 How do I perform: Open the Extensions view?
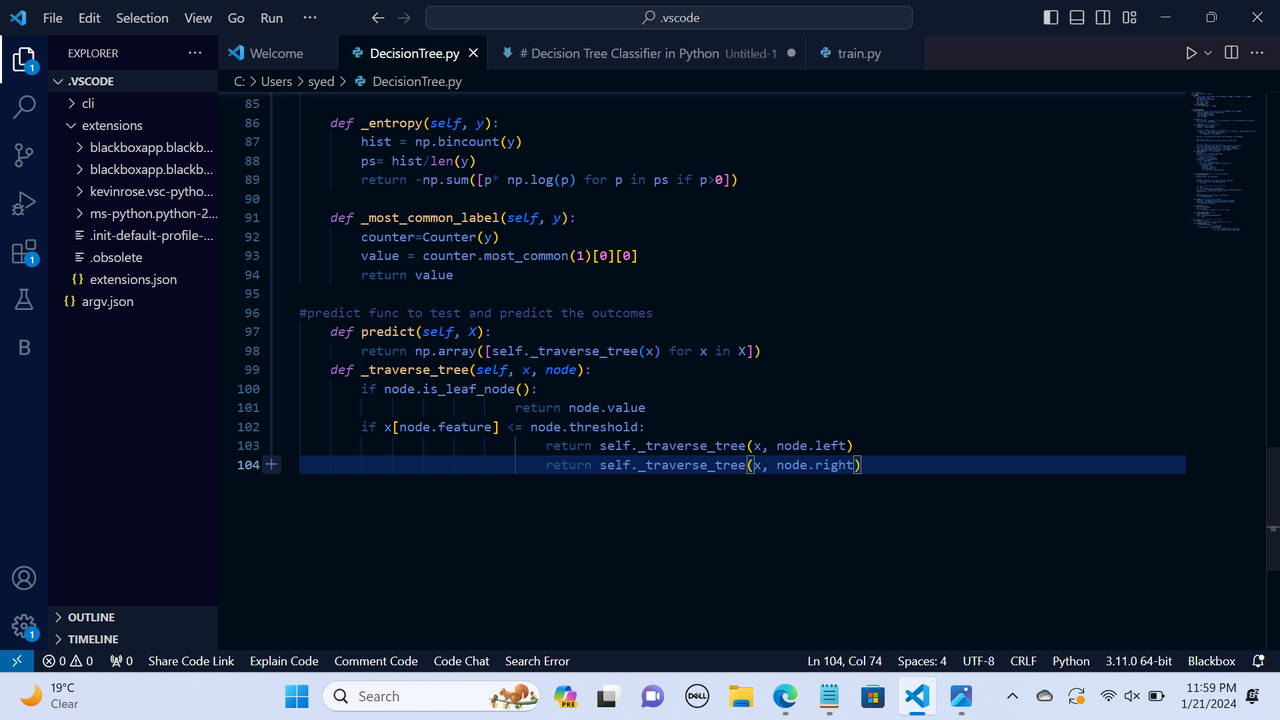(x=23, y=252)
